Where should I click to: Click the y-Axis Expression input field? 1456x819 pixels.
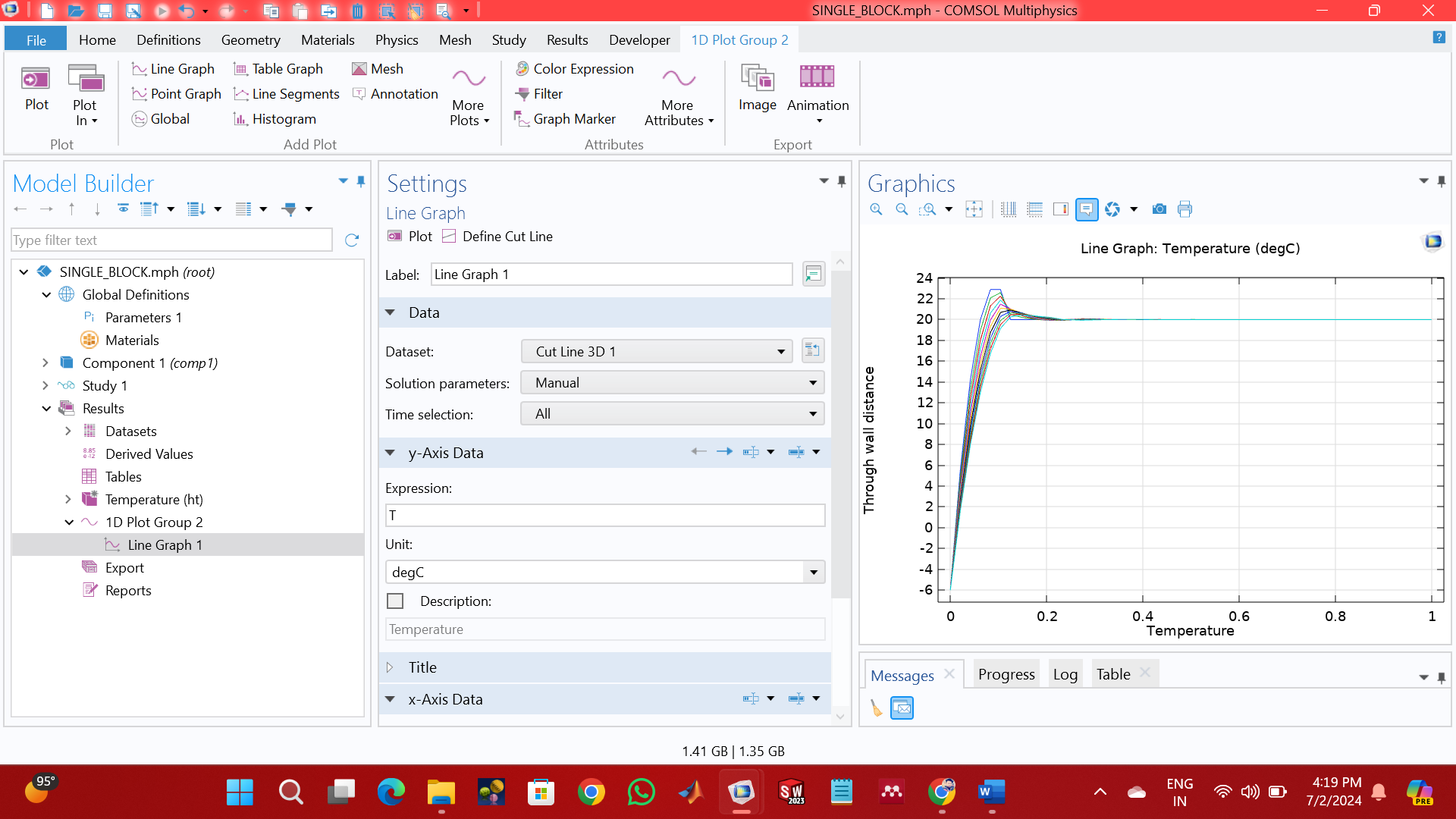(x=604, y=516)
